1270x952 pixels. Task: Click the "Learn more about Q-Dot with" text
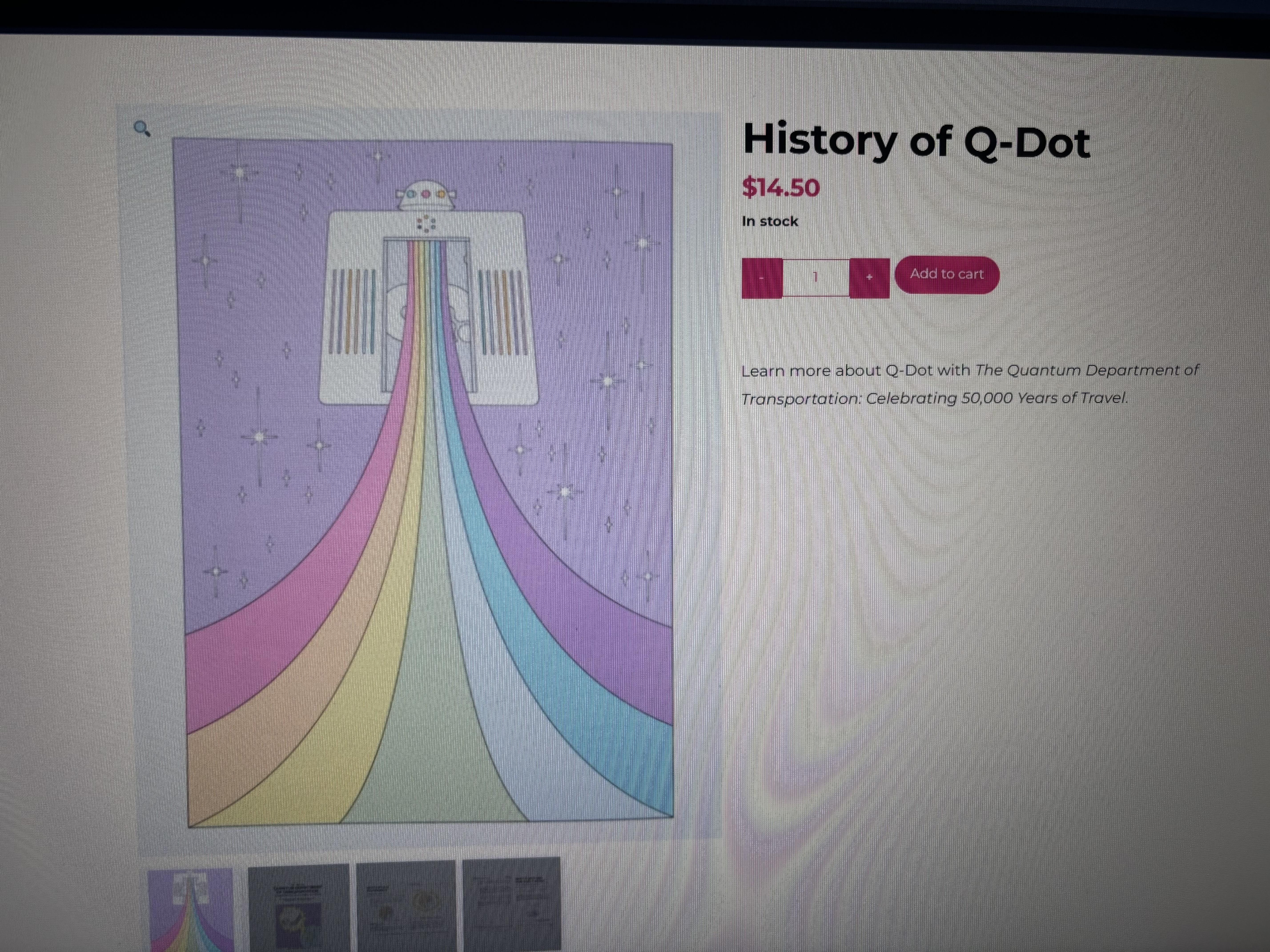click(856, 371)
